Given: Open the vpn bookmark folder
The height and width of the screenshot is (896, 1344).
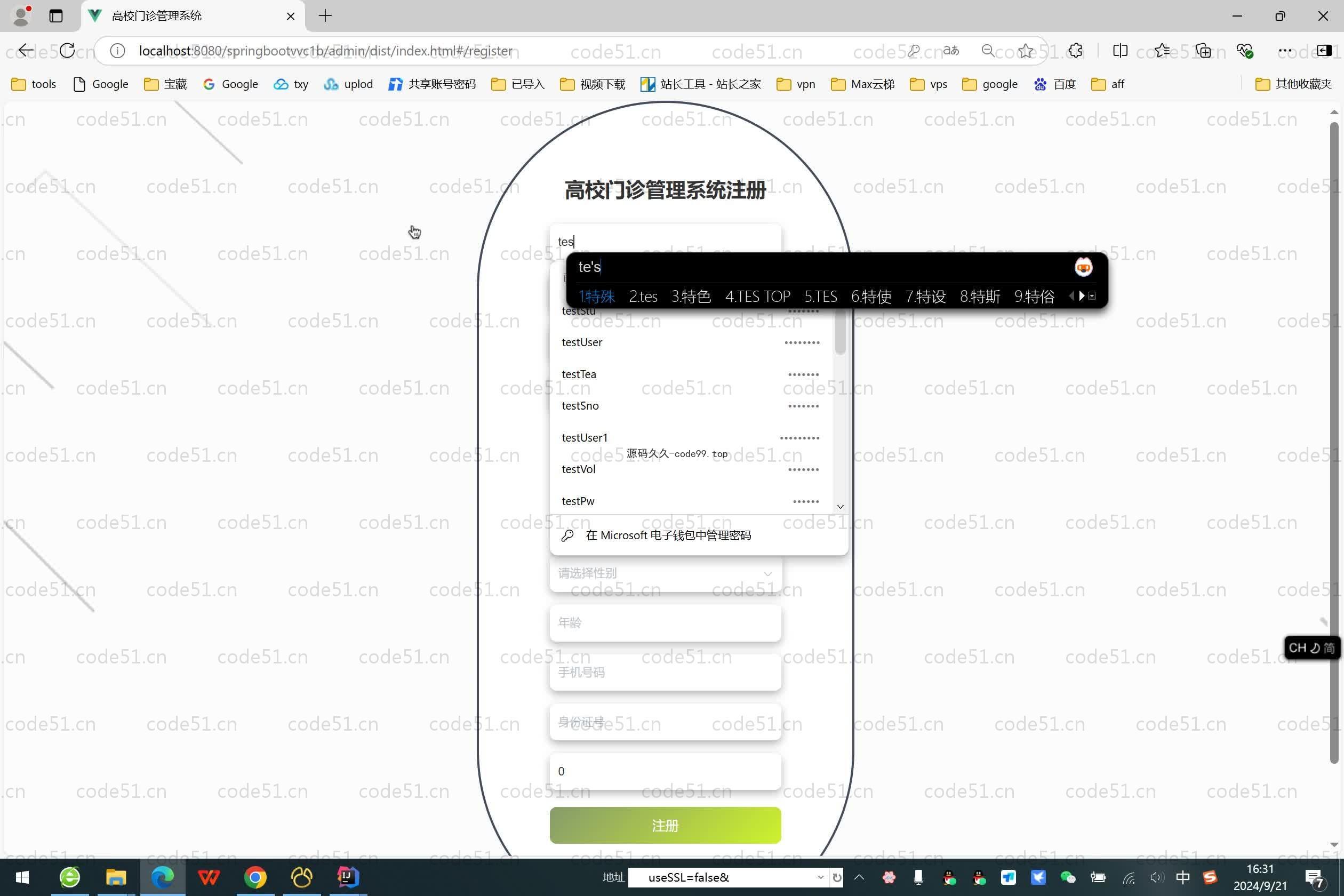Looking at the screenshot, I should 796,84.
